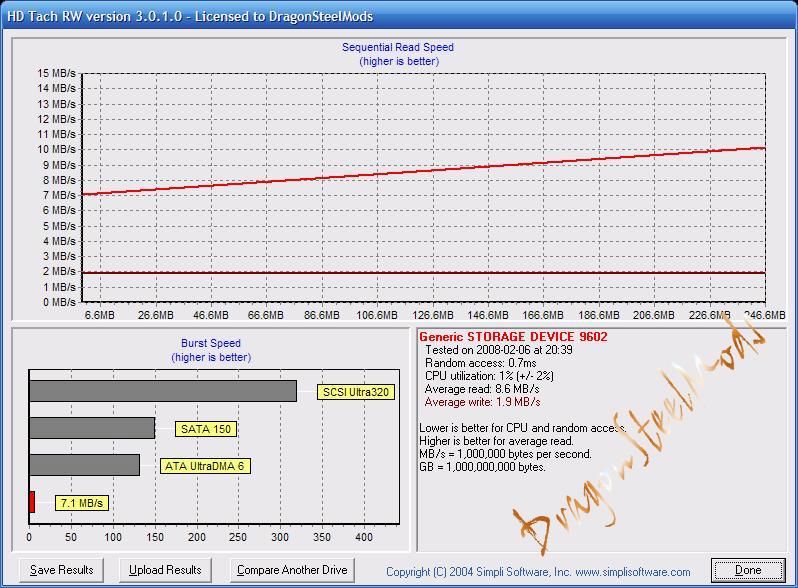Click the SATA 150 label
Screen dimensions: 798x588
[x=206, y=429]
